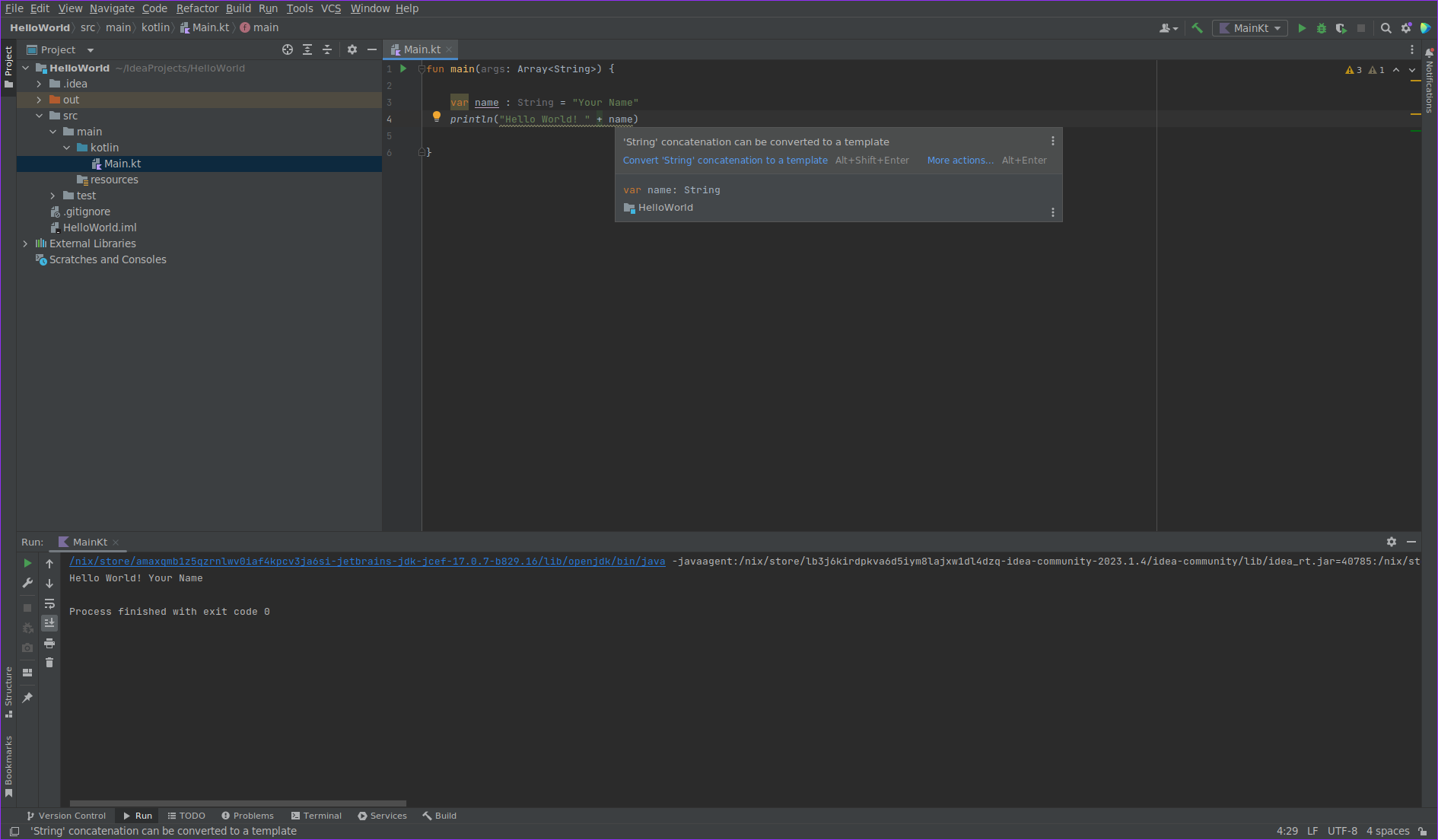
Task: Select opened file target icon in Project panel
Action: 288,49
